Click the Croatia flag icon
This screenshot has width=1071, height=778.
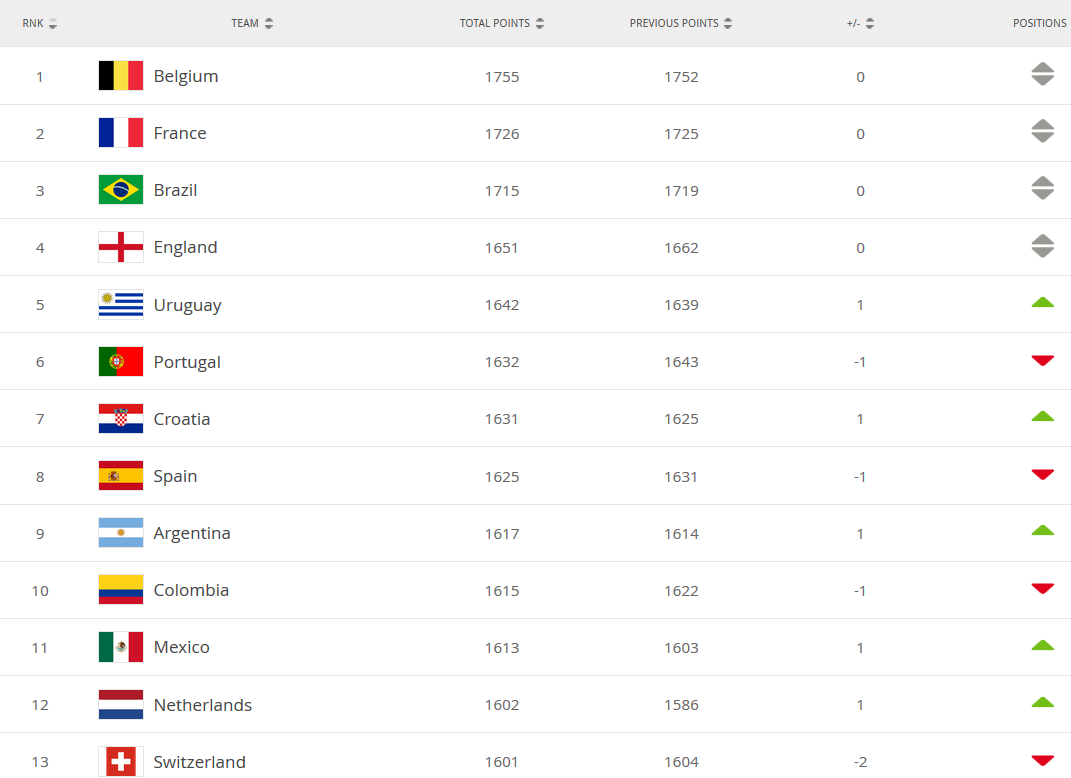click(120, 419)
